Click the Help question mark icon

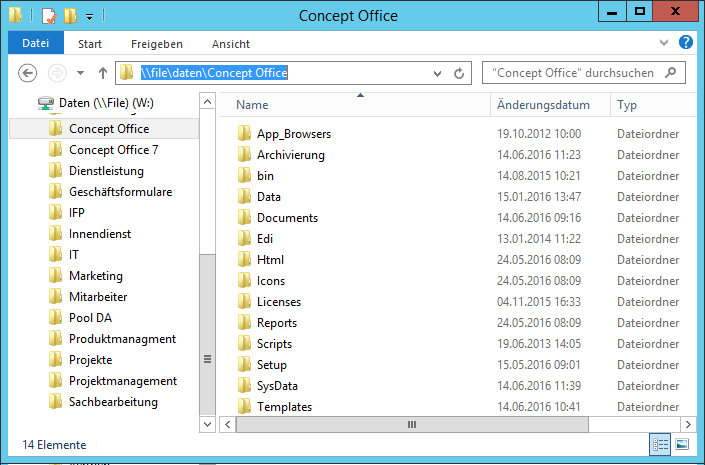686,43
